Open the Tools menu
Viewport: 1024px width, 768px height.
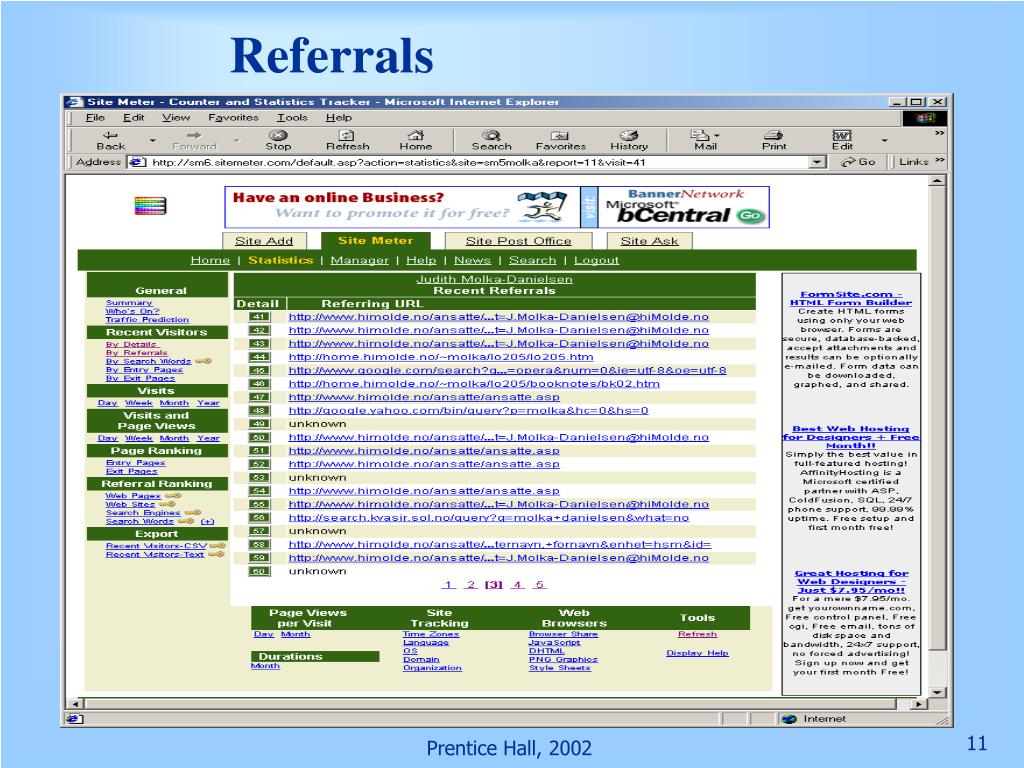click(x=292, y=118)
